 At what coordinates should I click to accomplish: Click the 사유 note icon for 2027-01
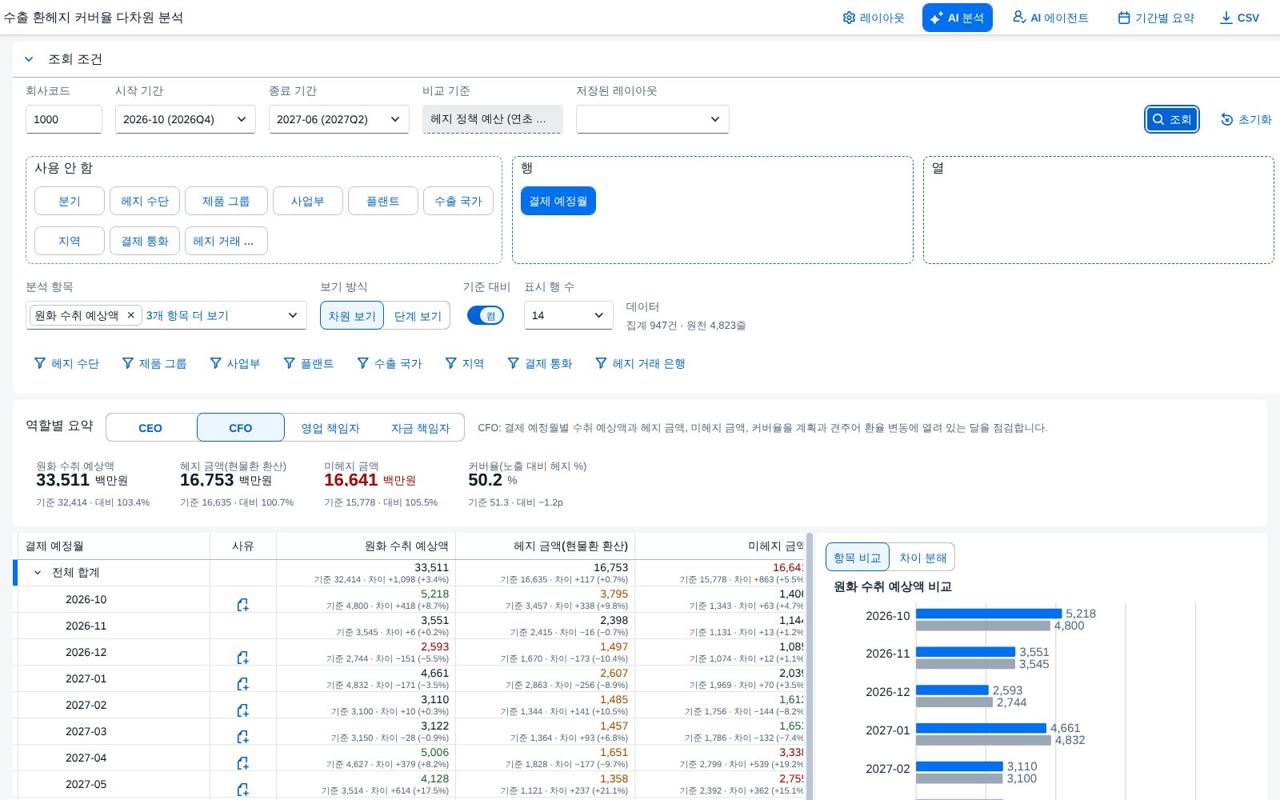pyautogui.click(x=243, y=684)
